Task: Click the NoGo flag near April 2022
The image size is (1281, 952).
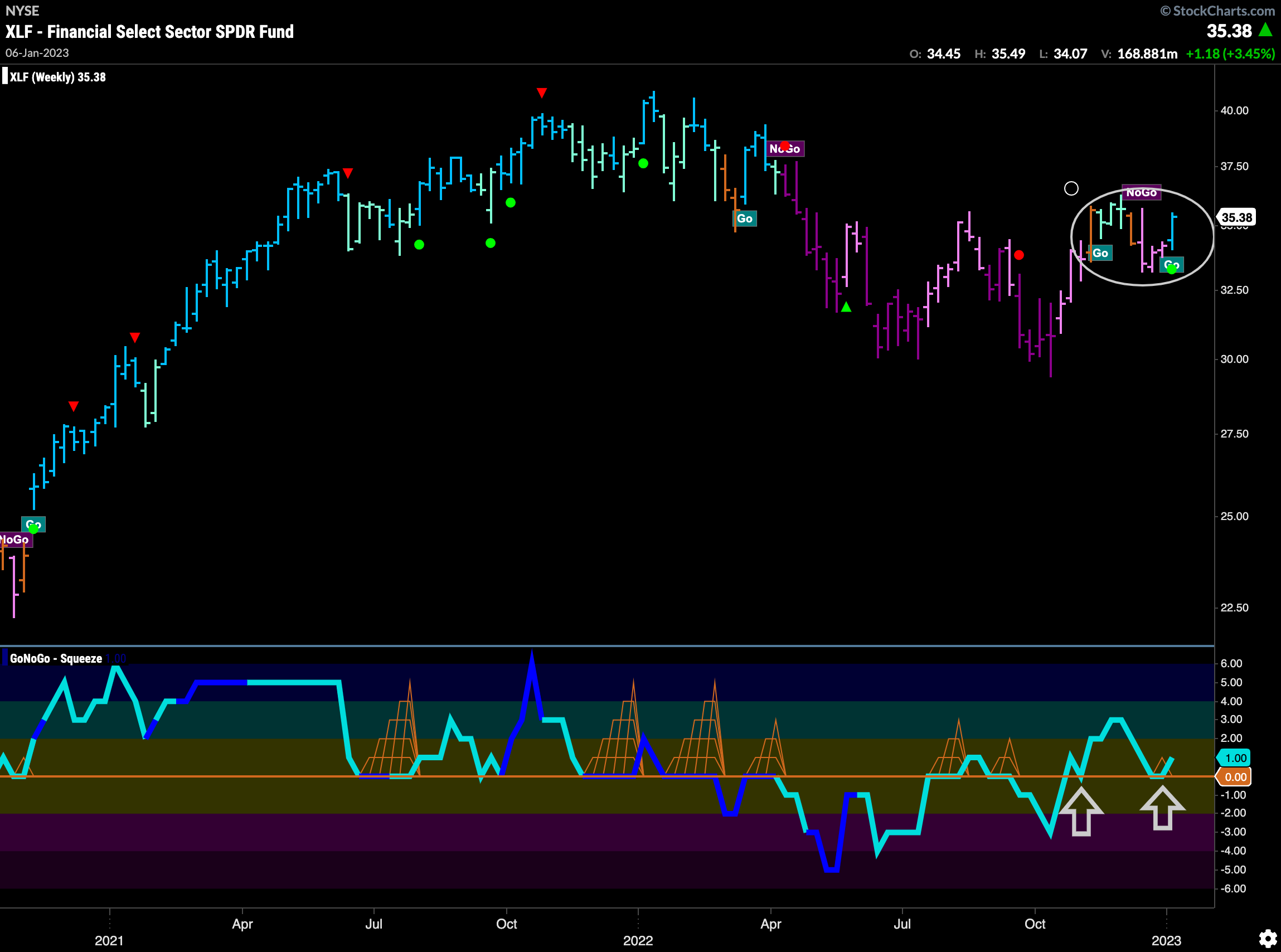Action: pos(784,149)
